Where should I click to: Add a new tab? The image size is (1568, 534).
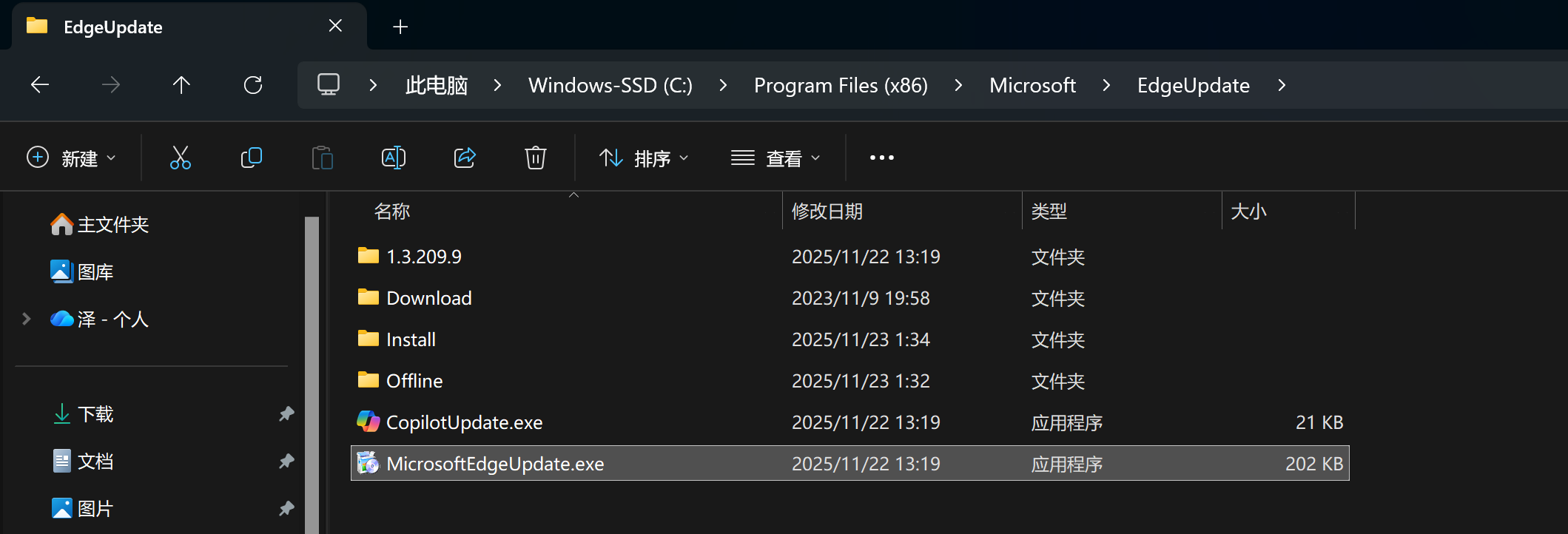400,27
